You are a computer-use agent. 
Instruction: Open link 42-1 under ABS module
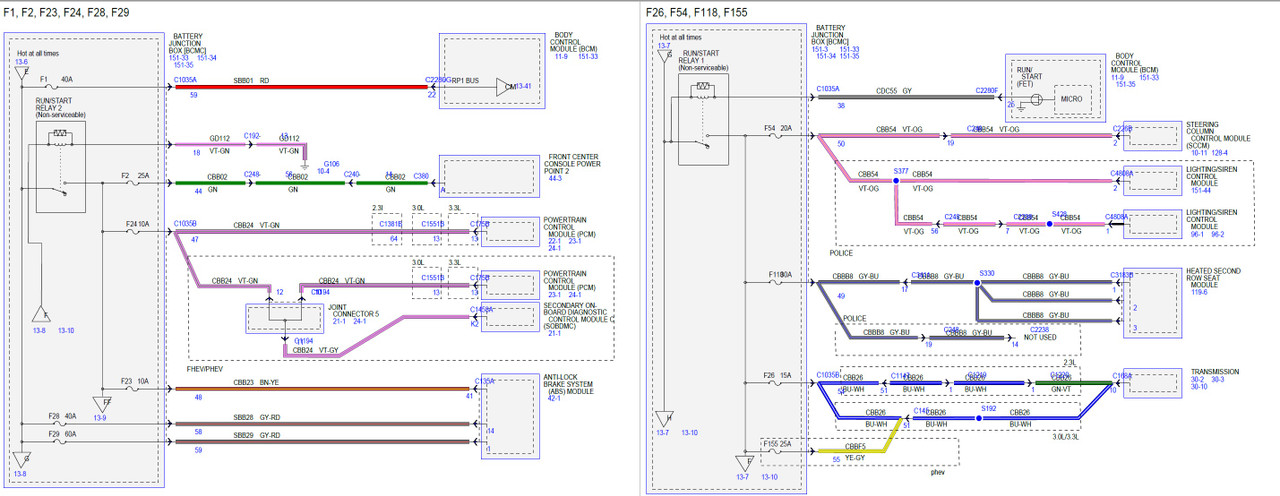coord(556,396)
